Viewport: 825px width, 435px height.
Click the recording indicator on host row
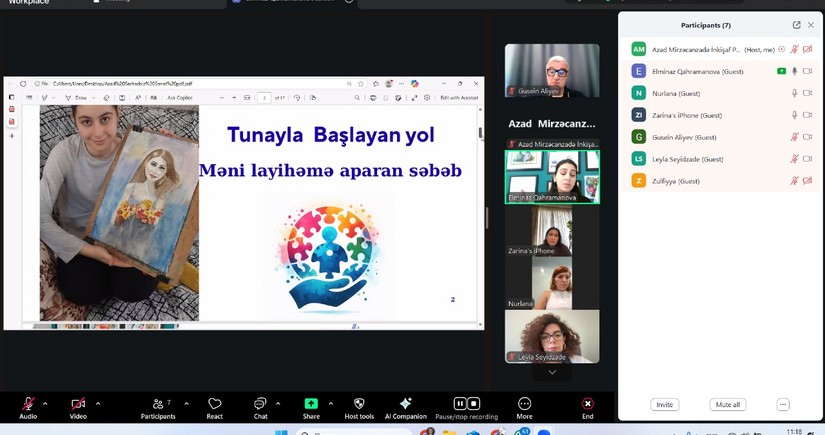(x=782, y=49)
